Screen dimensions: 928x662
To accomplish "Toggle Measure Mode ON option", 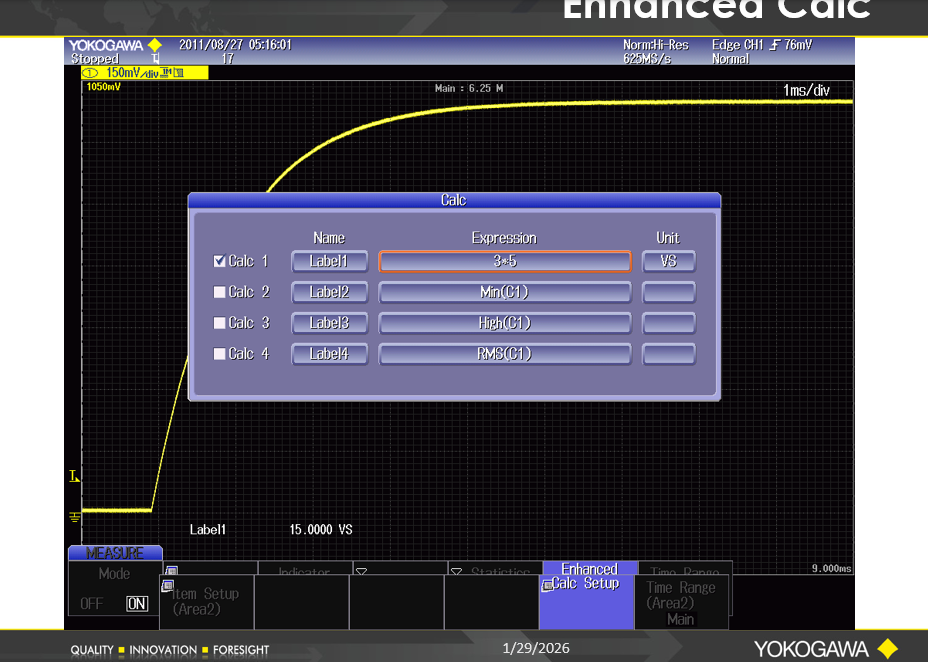I will [x=137, y=604].
